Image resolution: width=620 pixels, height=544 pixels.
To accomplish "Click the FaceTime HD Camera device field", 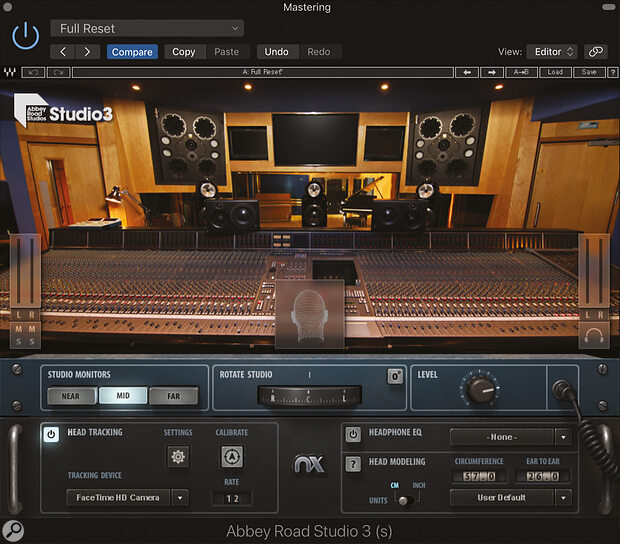I will (118, 498).
